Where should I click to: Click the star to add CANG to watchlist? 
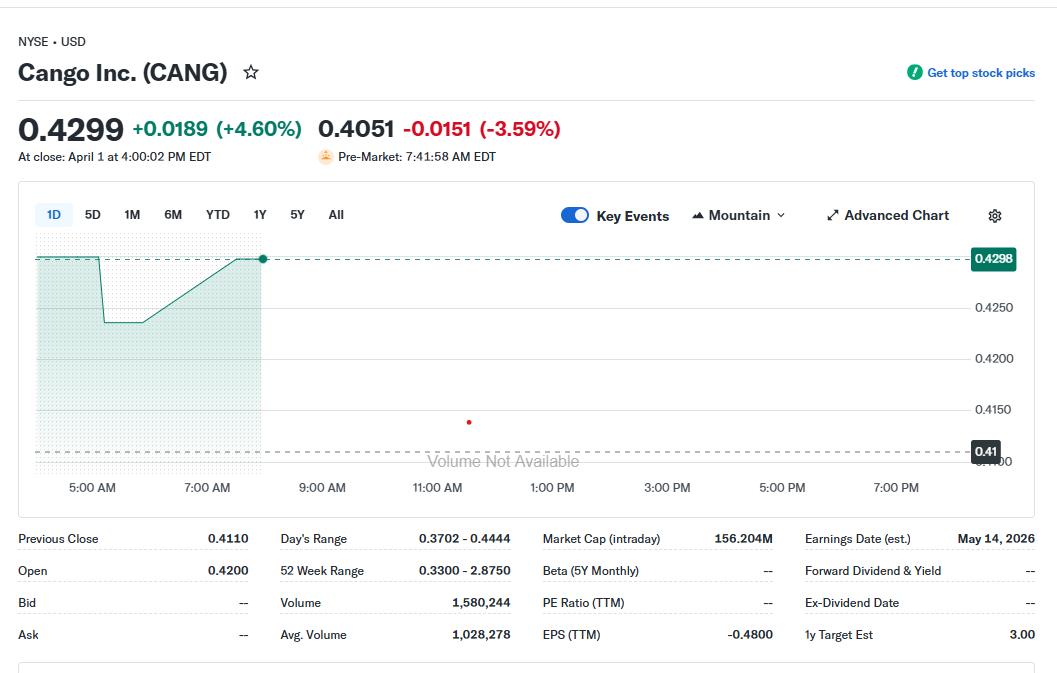click(250, 72)
